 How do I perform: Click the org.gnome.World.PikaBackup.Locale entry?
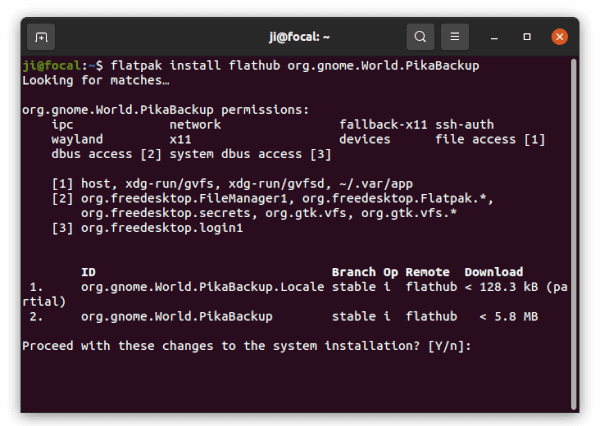tap(202, 287)
